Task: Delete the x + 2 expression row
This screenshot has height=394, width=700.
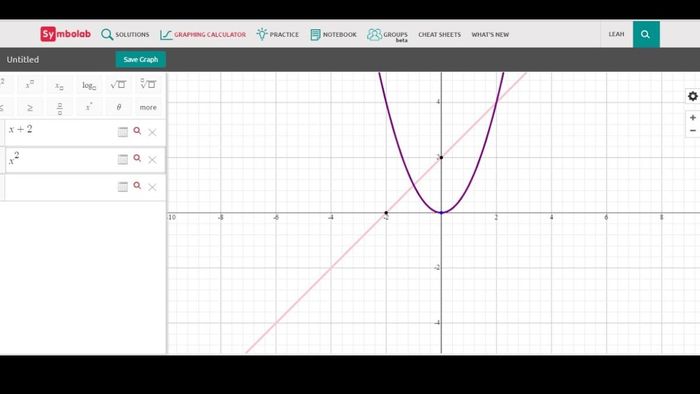Action: coord(152,132)
